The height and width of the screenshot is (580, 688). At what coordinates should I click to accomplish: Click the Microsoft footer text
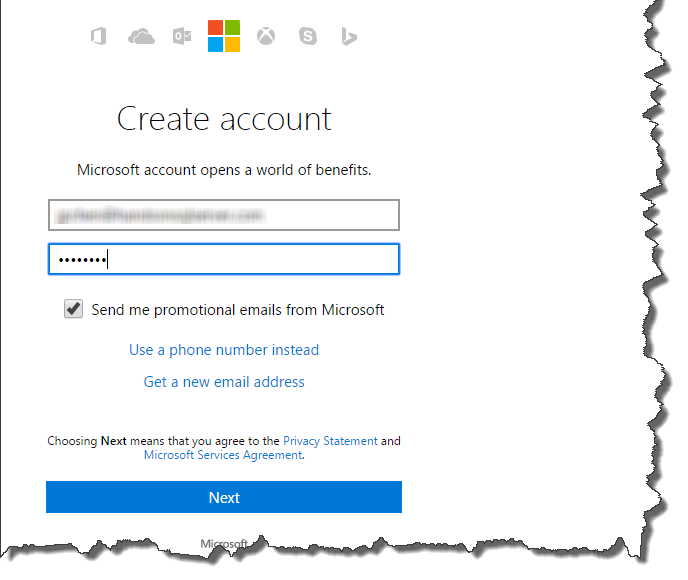pyautogui.click(x=224, y=544)
